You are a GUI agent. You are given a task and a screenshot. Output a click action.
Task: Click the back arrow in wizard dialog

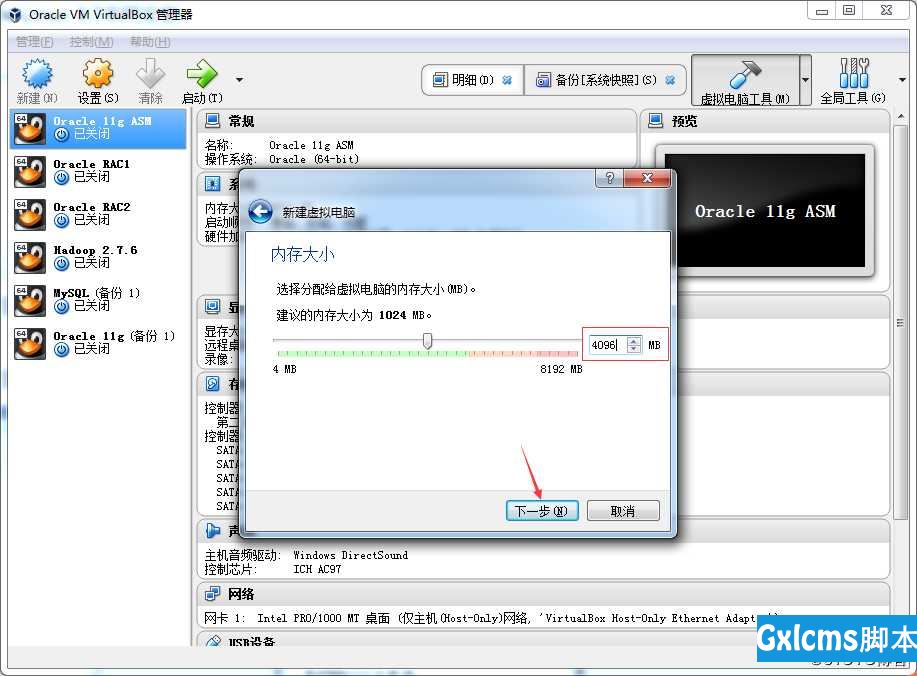tap(260, 212)
